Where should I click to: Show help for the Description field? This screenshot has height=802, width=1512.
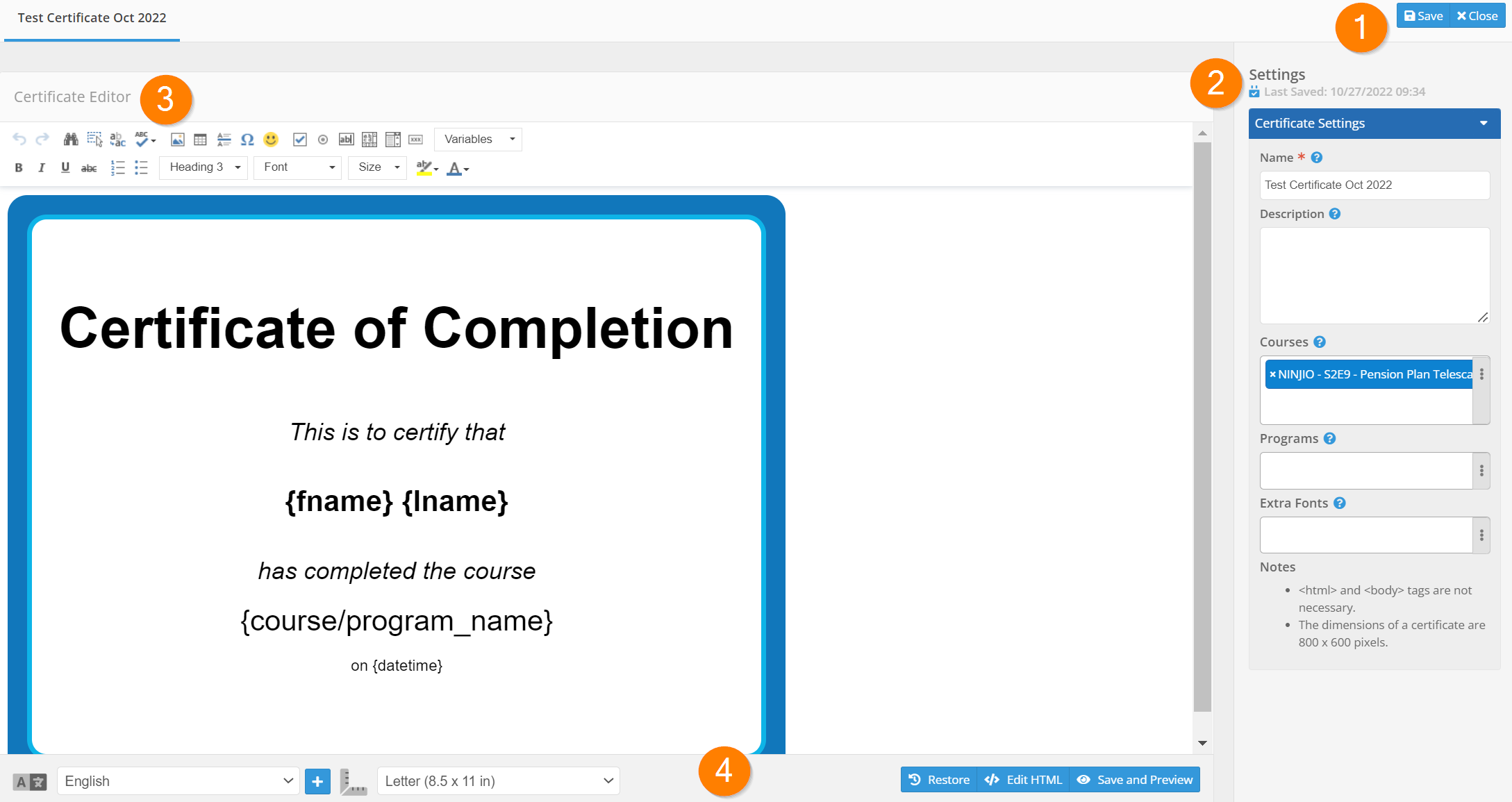[x=1334, y=214]
